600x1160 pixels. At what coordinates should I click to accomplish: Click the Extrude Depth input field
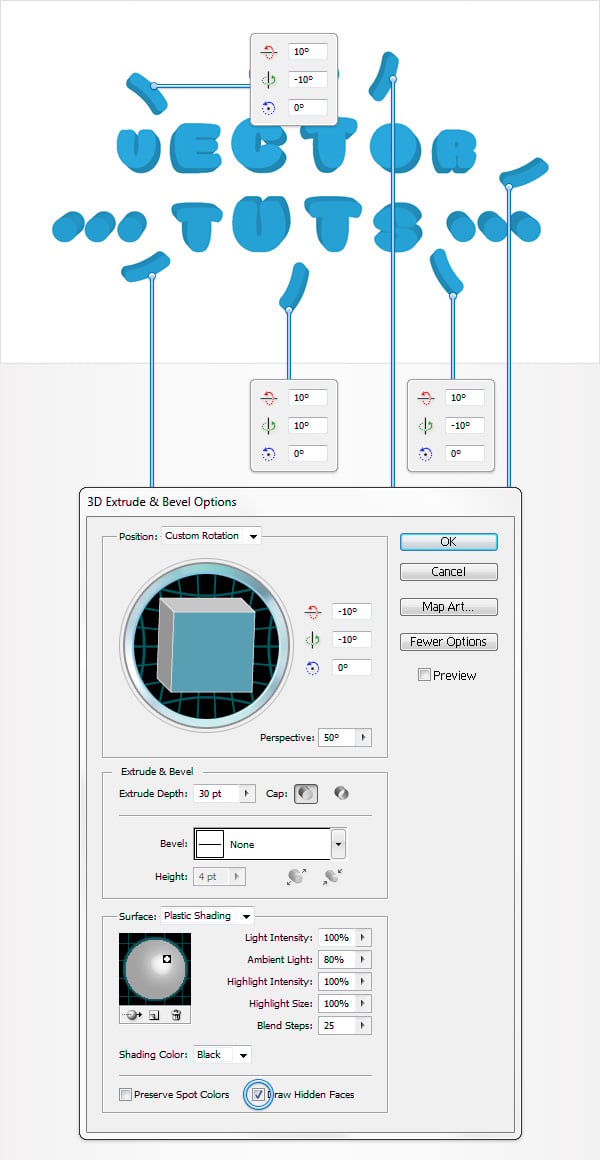point(217,793)
